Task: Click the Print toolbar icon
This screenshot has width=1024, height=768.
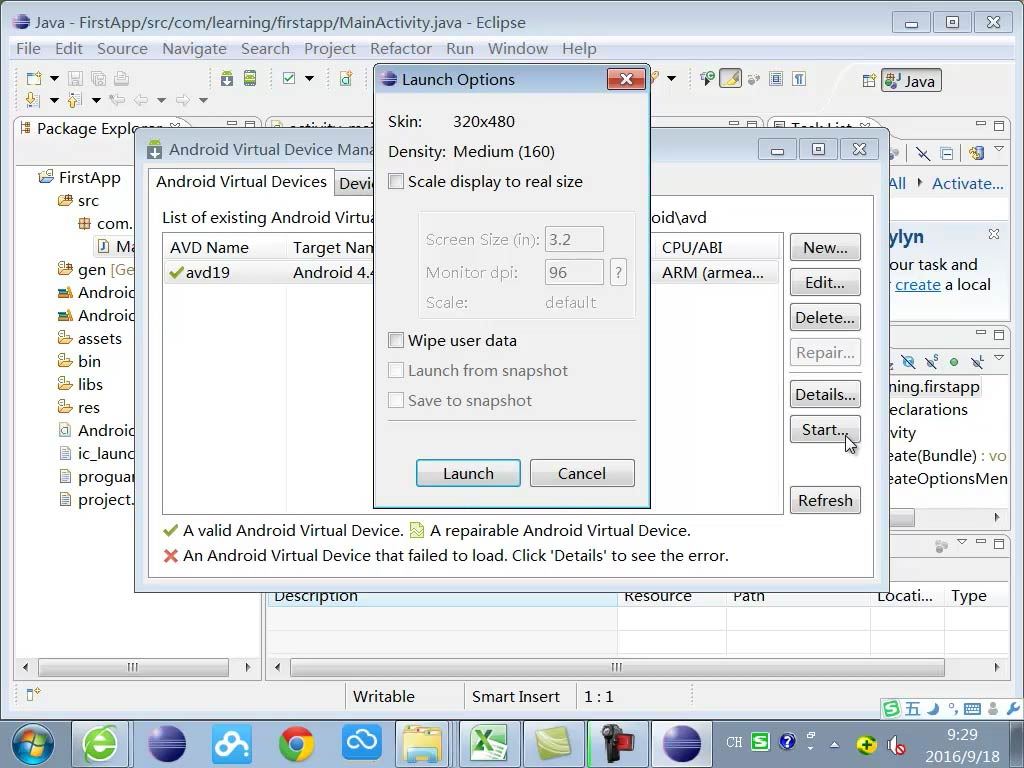Action: point(121,79)
